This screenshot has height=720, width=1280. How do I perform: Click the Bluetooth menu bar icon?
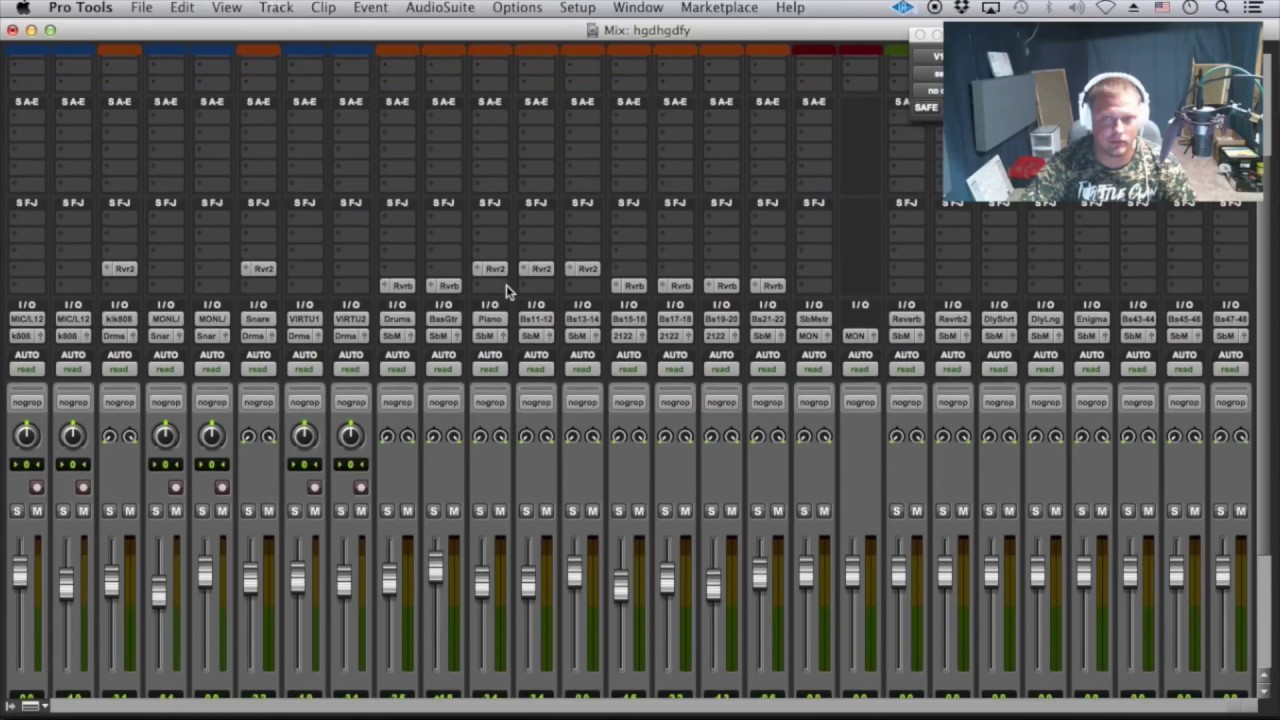click(1048, 8)
